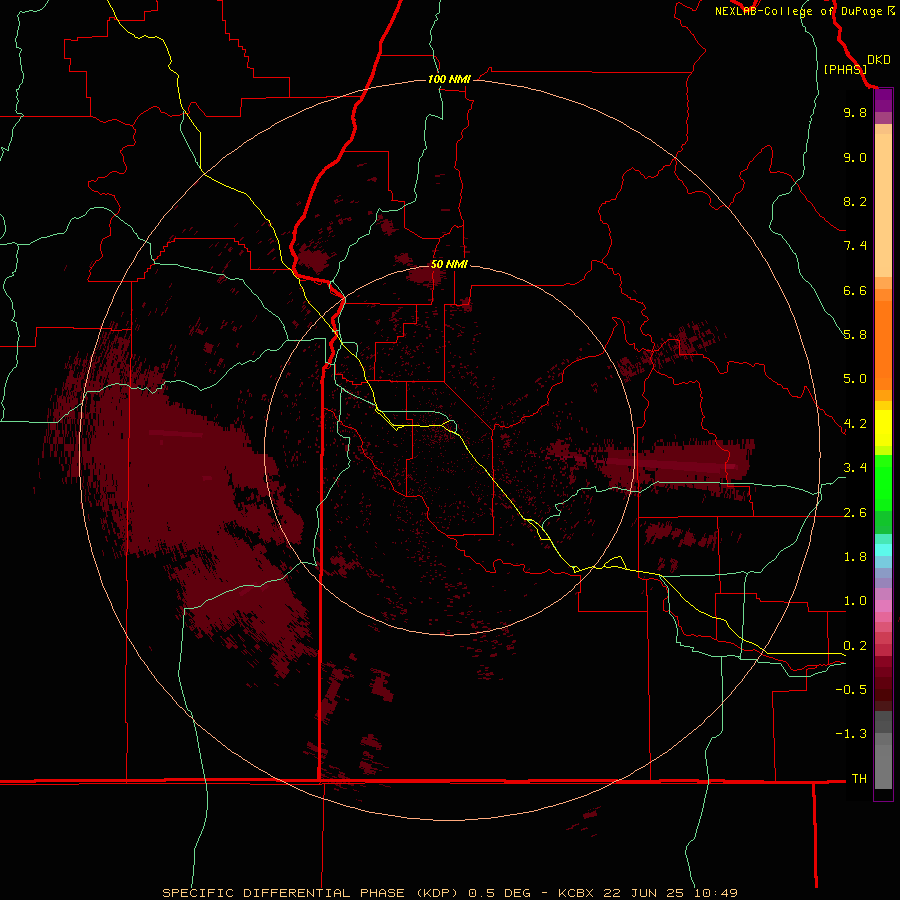Click the 100 NMI range ring label

(x=449, y=79)
